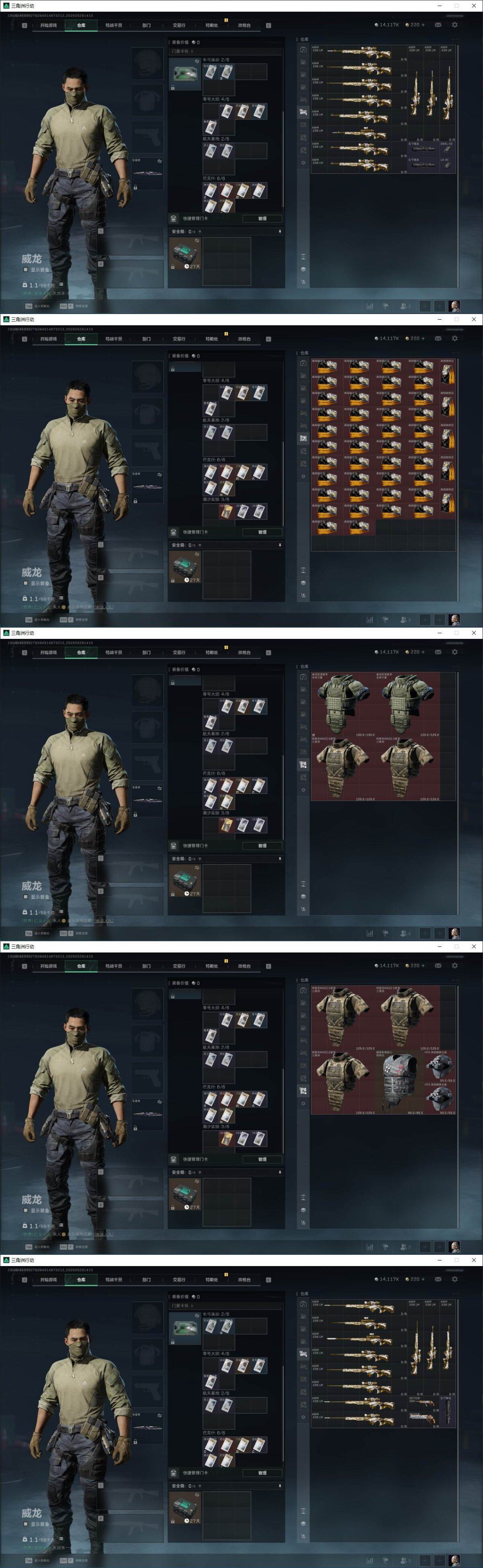The width and height of the screenshot is (483, 1568).
Task: Helmets window: open mail icon
Action: (438, 965)
